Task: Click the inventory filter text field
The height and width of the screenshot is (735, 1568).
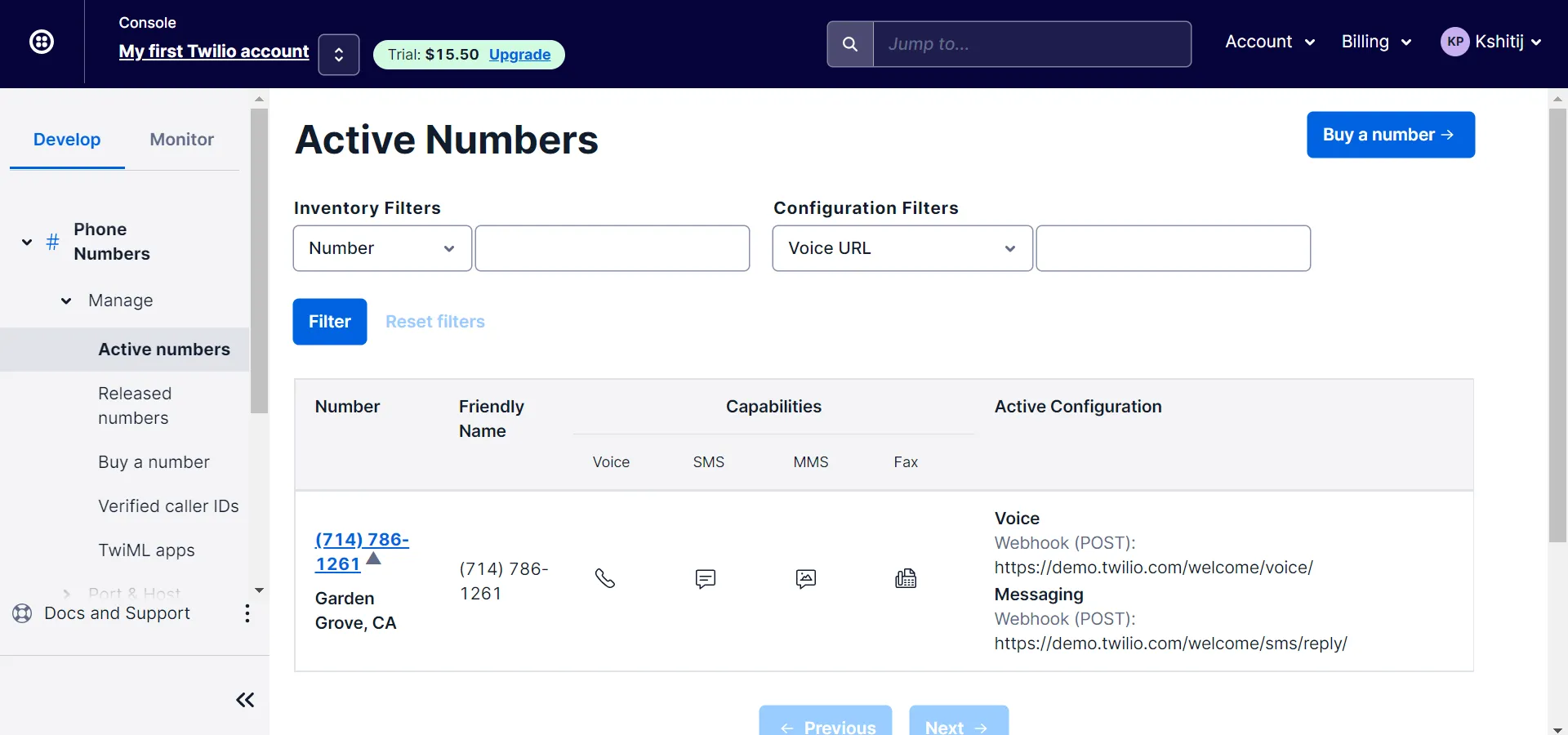Action: coord(612,248)
